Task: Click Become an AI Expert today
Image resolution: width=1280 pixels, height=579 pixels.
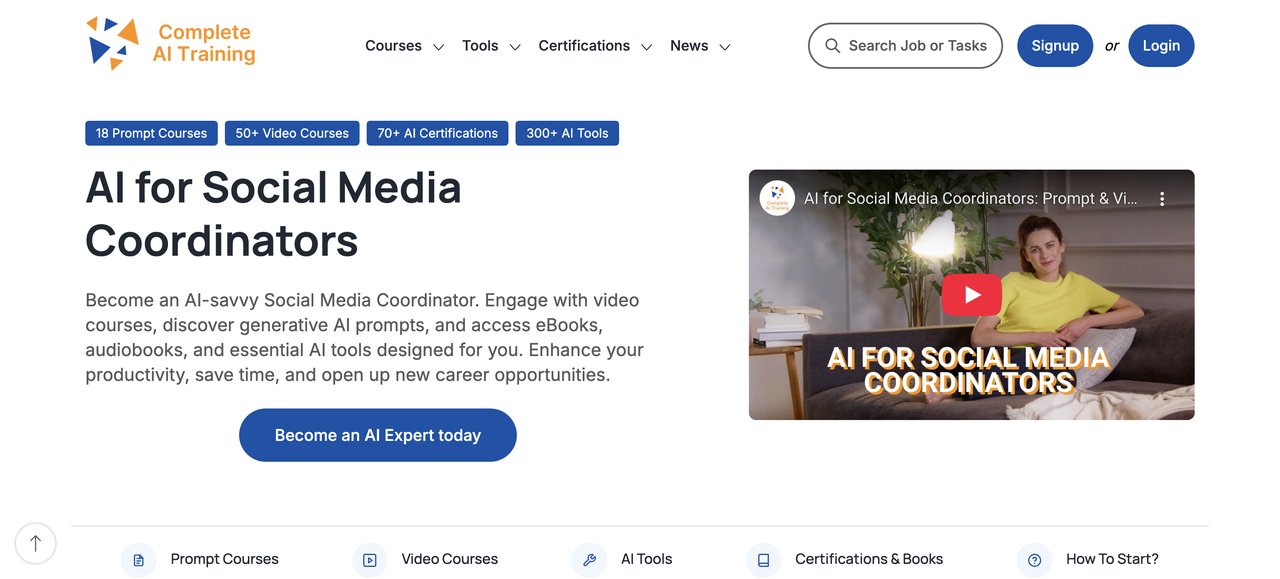Action: click(x=378, y=435)
